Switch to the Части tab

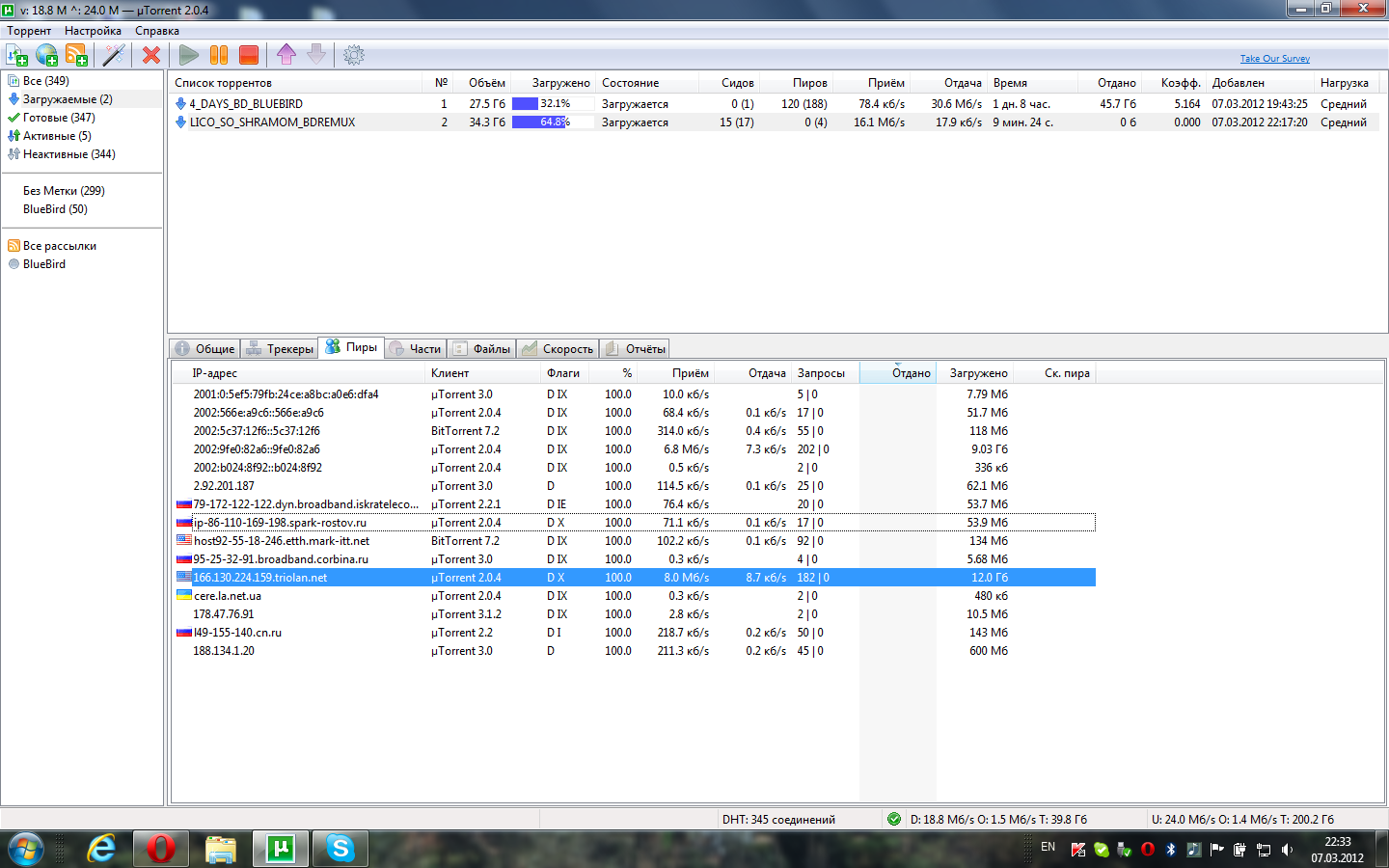coord(415,349)
